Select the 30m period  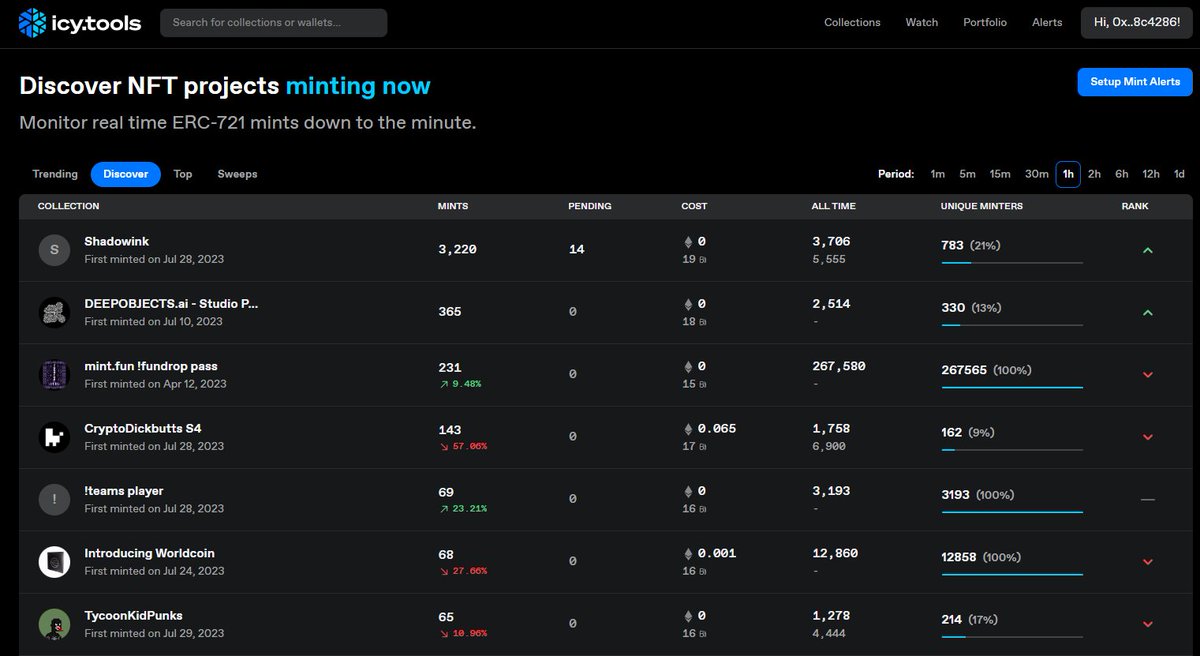coord(1036,174)
